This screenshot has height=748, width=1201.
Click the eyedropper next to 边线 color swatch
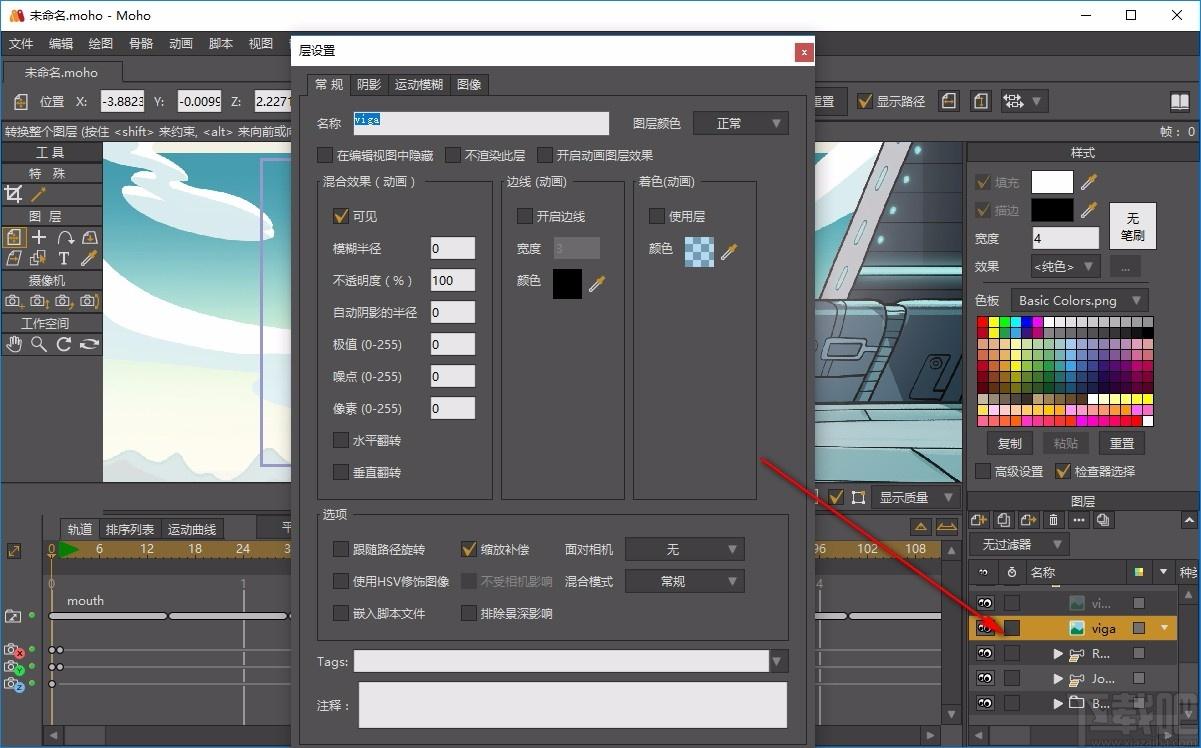point(597,284)
